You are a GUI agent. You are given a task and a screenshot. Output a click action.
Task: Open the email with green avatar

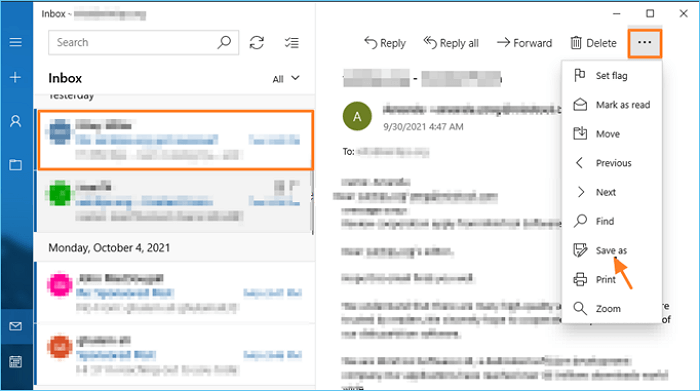point(174,202)
